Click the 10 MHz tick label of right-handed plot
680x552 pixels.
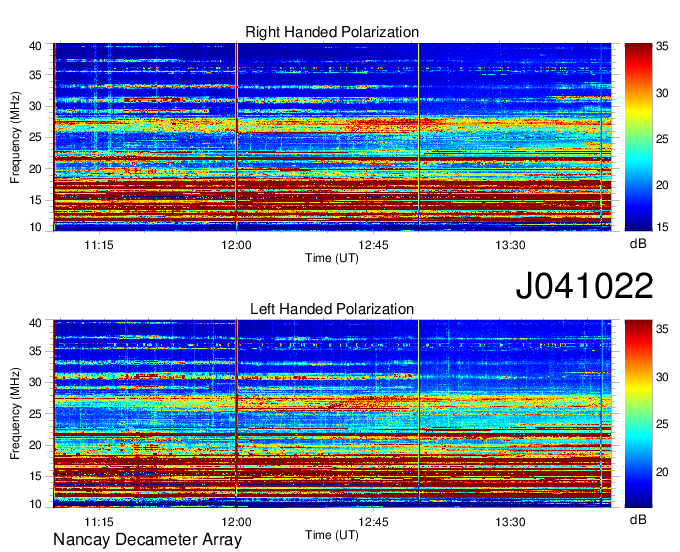tap(35, 227)
